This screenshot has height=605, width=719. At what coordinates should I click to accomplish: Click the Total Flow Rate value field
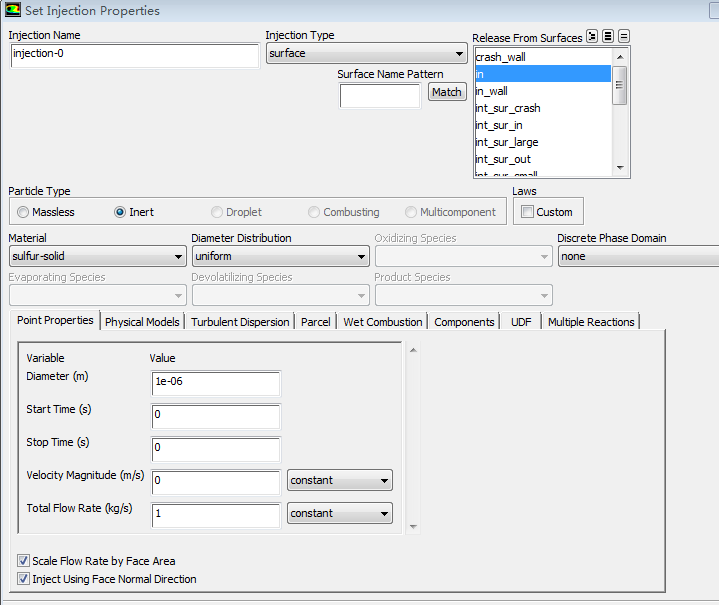point(216,516)
